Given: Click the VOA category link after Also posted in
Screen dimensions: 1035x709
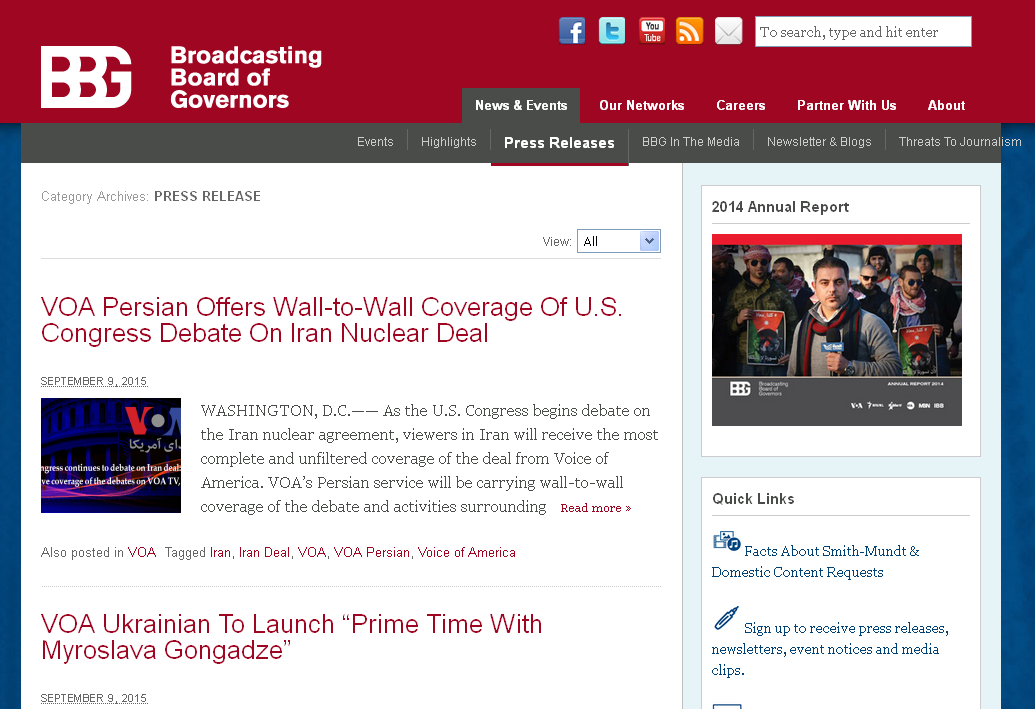Looking at the screenshot, I should (142, 553).
